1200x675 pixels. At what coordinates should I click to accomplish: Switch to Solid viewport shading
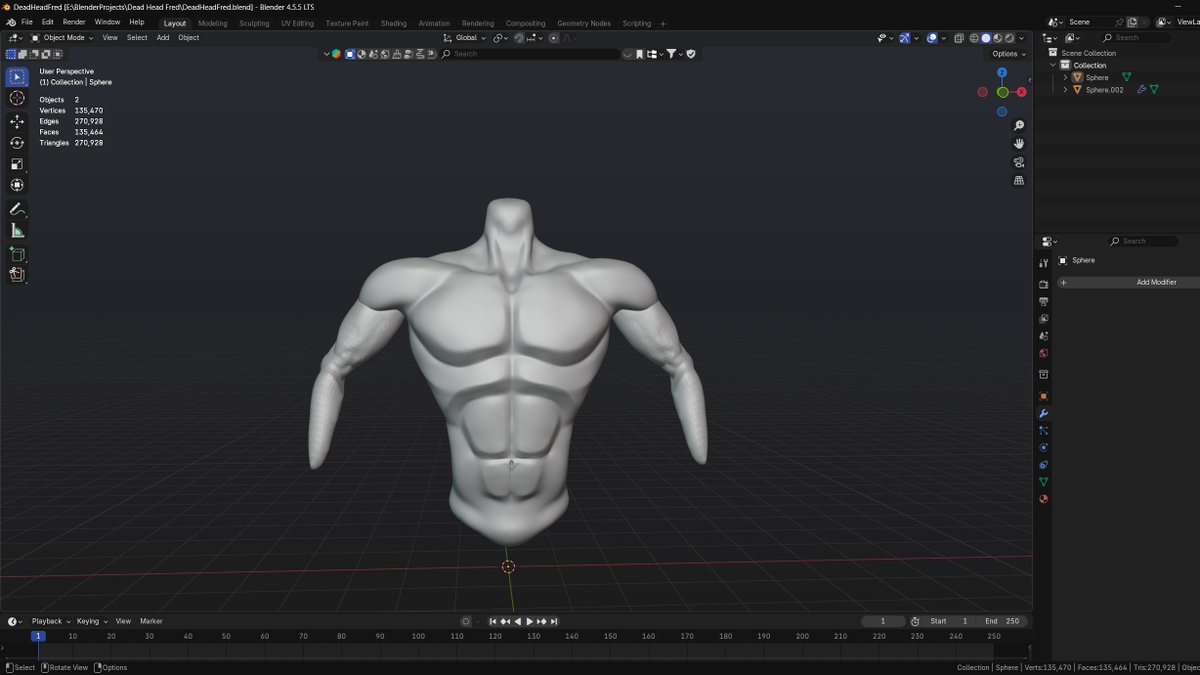pyautogui.click(x=986, y=38)
